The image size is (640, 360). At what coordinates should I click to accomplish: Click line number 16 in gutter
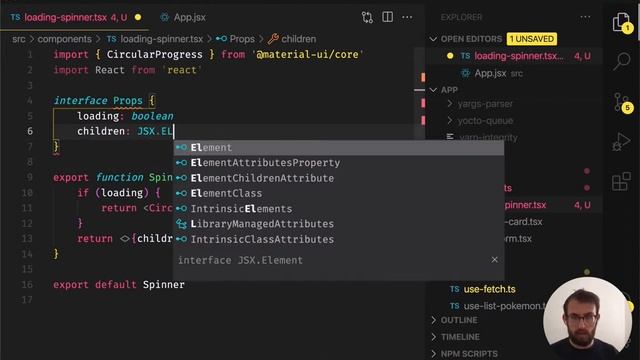coord(27,284)
